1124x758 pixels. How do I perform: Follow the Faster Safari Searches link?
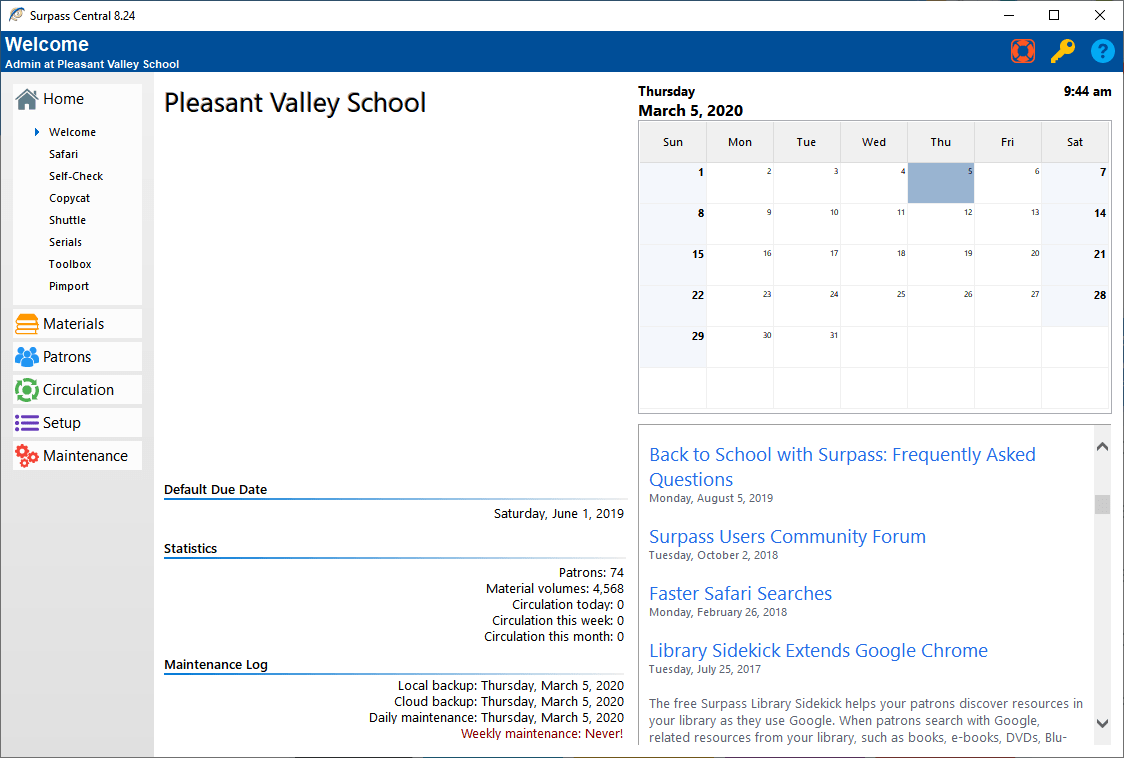pos(740,594)
